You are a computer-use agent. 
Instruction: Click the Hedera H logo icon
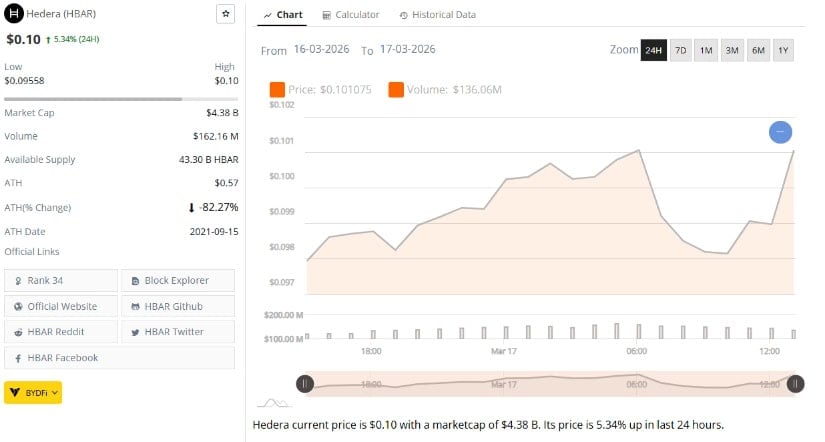coord(14,14)
